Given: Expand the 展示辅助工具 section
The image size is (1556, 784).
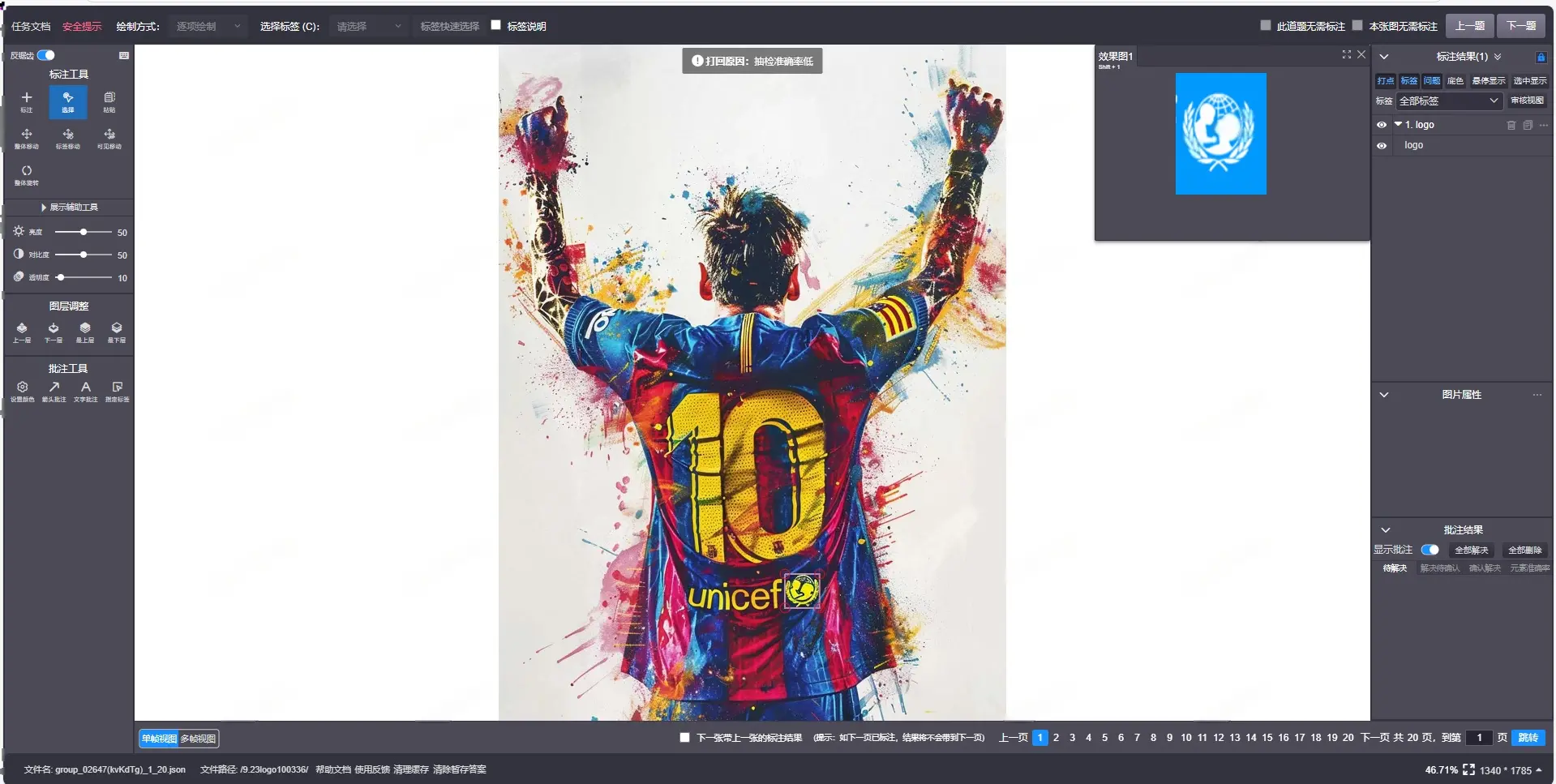Looking at the screenshot, I should pos(69,208).
